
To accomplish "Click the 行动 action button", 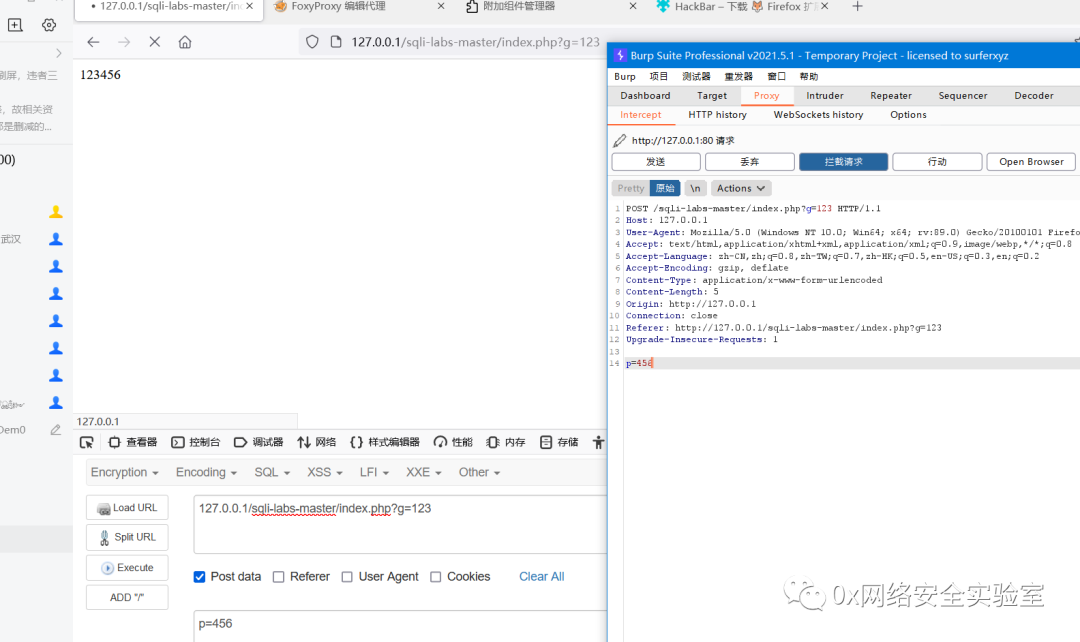I will tap(937, 162).
